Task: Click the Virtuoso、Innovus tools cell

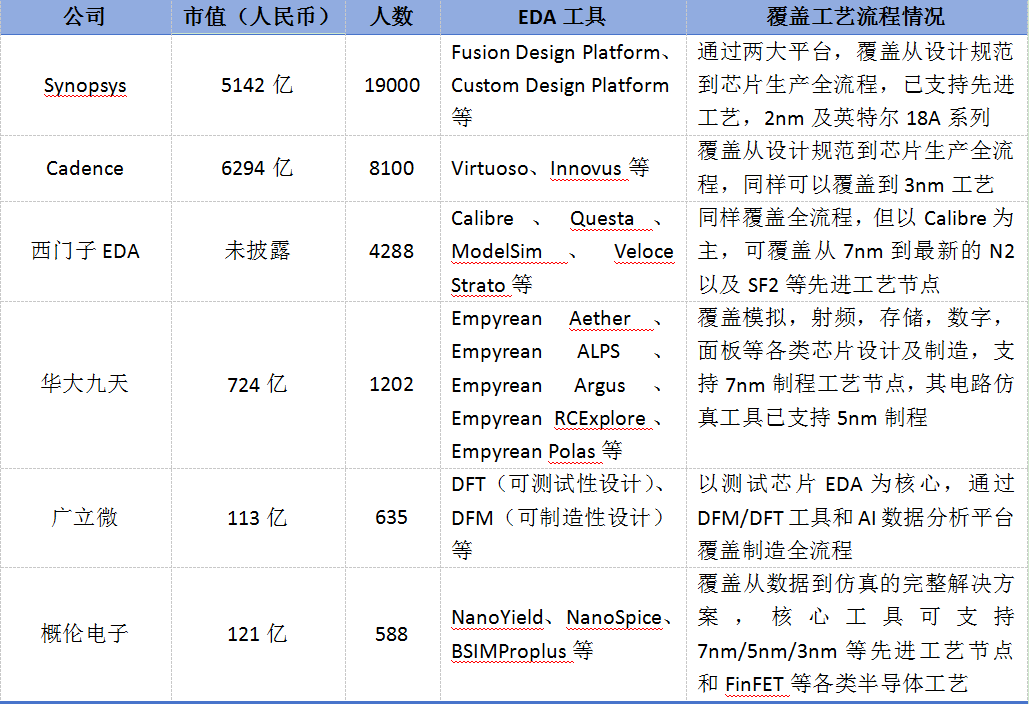Action: 563,169
